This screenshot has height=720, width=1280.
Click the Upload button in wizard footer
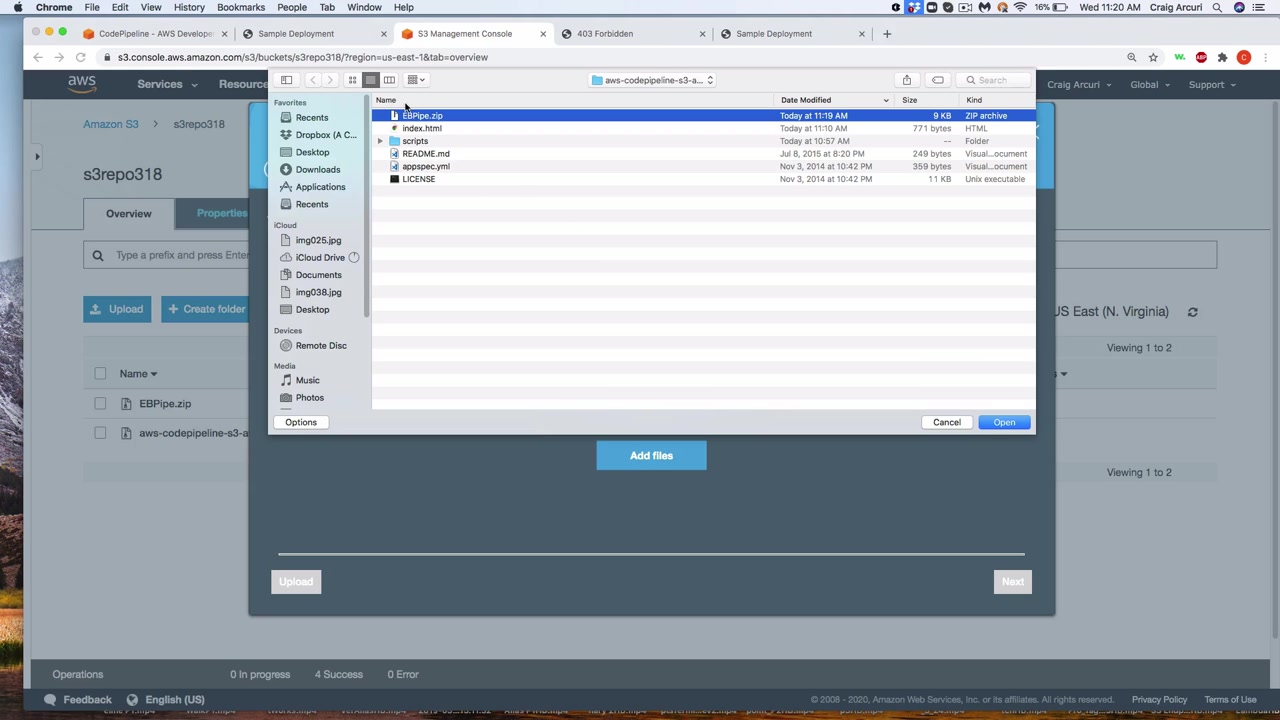[296, 582]
